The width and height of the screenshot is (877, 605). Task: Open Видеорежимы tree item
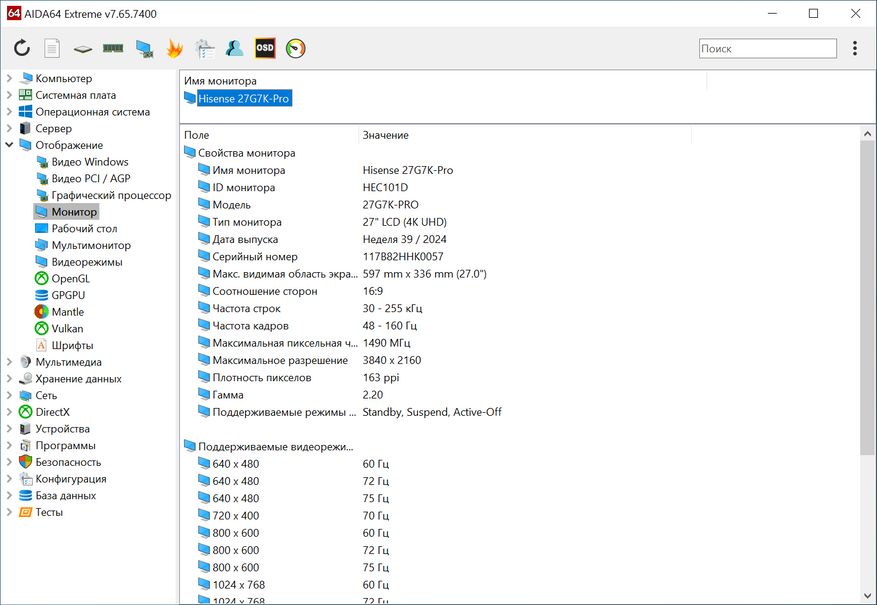point(79,262)
